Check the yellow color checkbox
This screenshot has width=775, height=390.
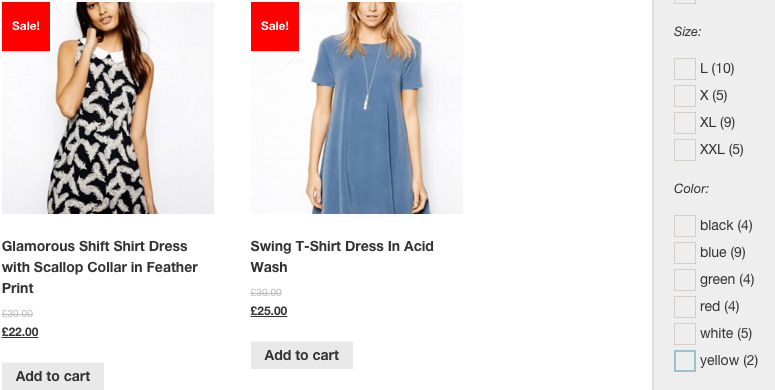tap(685, 361)
